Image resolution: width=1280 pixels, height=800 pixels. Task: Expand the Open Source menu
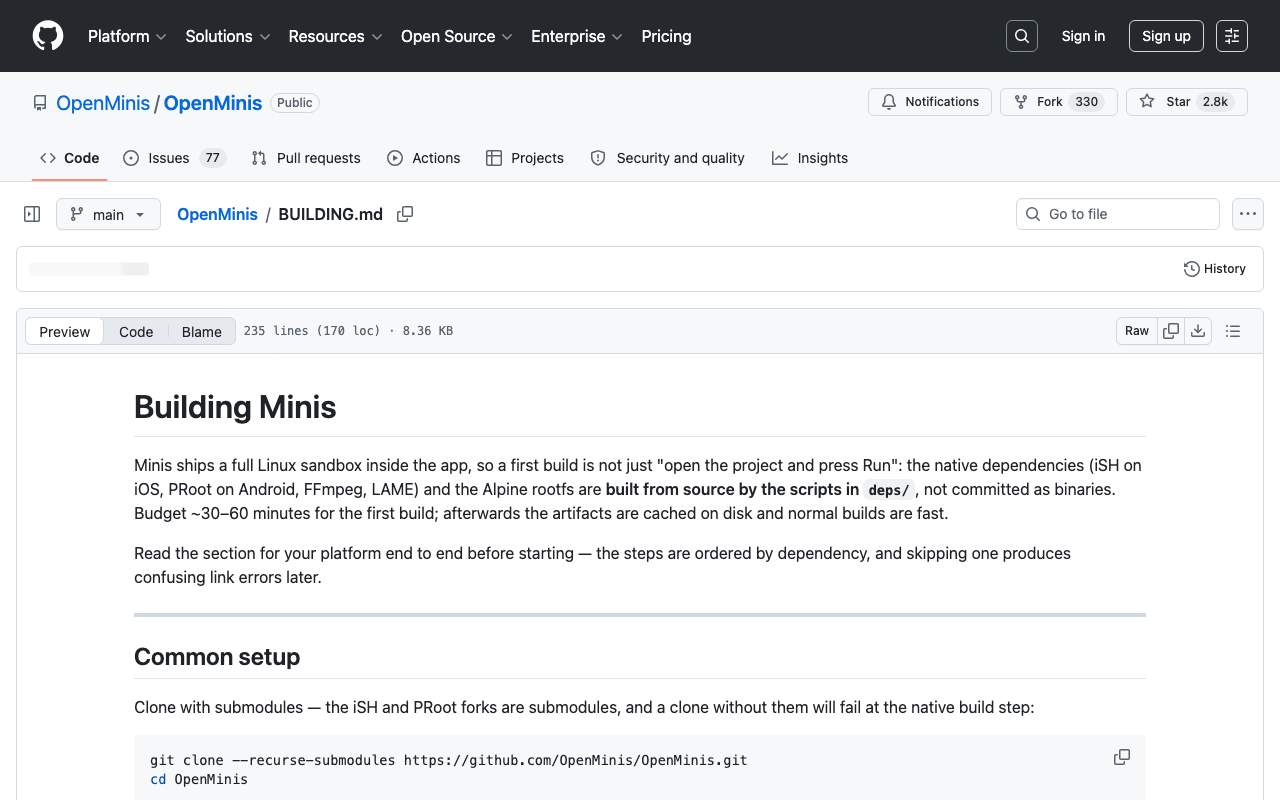457,36
